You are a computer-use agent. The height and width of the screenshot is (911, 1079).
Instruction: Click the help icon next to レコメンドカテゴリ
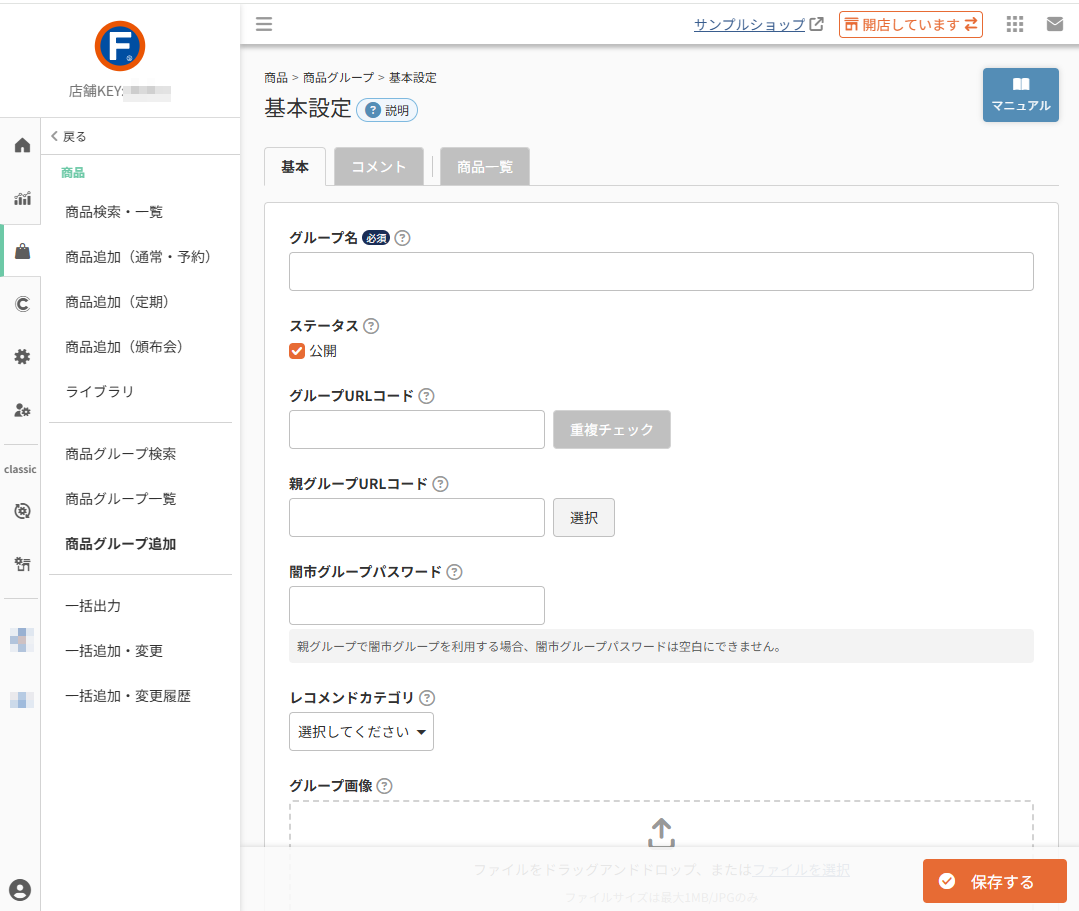click(427, 698)
